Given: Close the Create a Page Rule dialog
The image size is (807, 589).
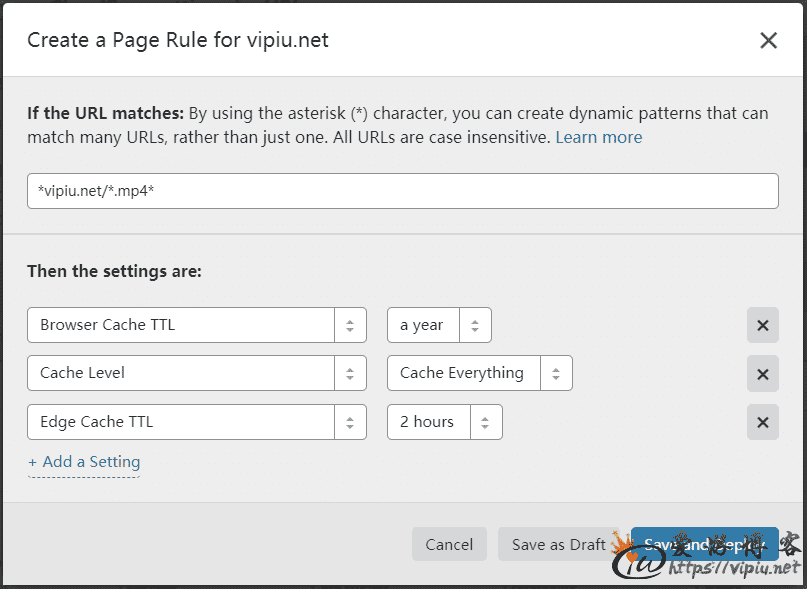Looking at the screenshot, I should [x=768, y=40].
